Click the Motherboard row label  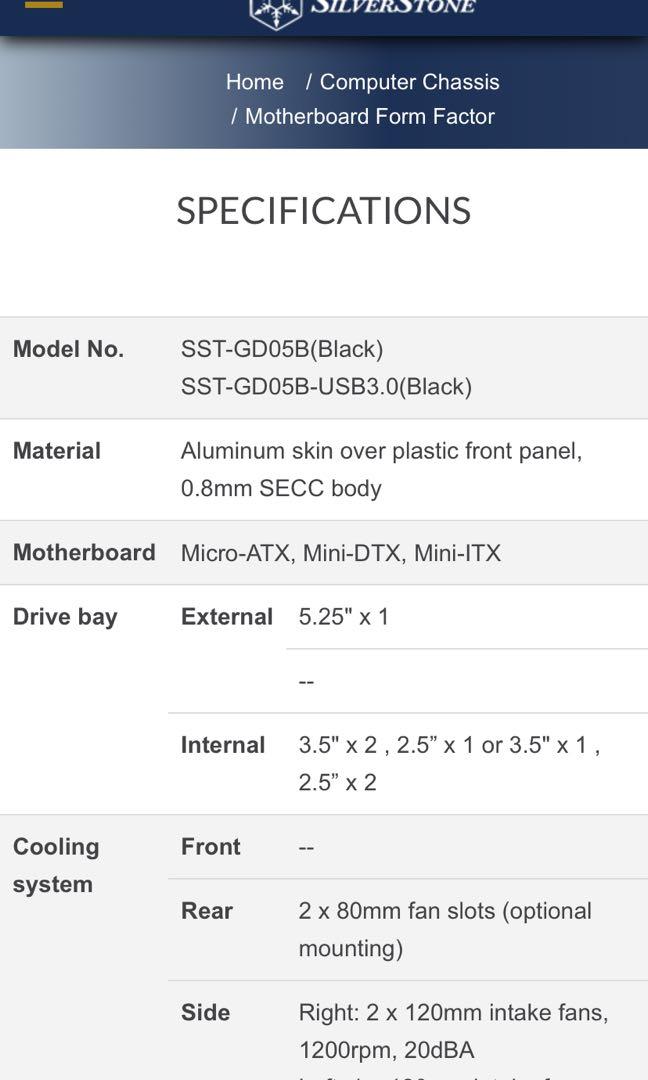[84, 552]
